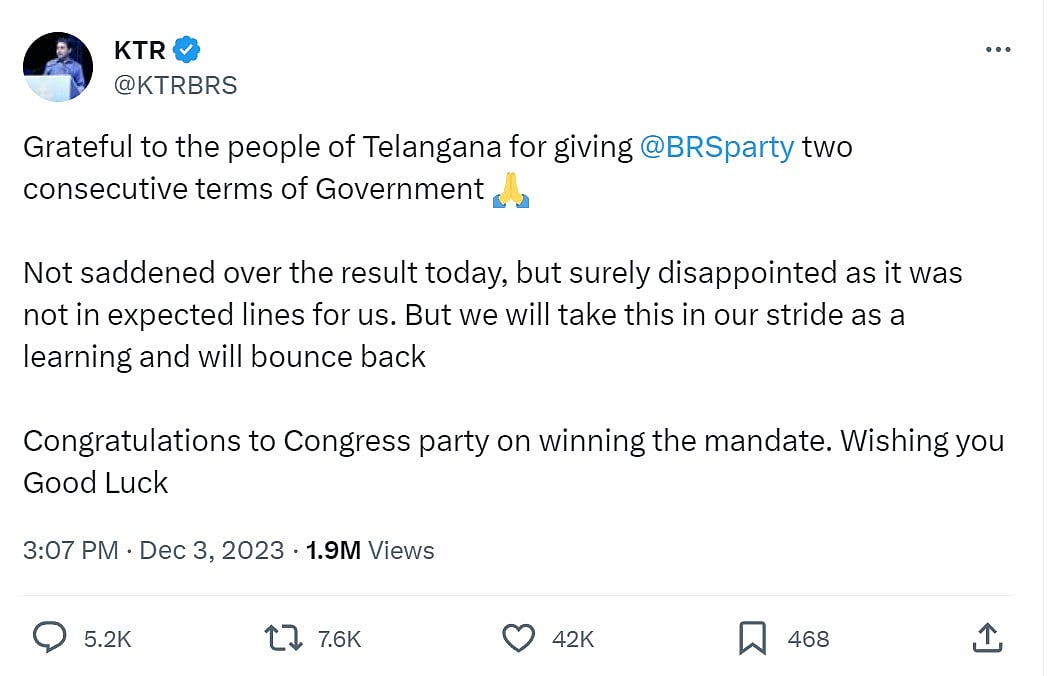Click the Dec 3, 2023 date

point(212,550)
